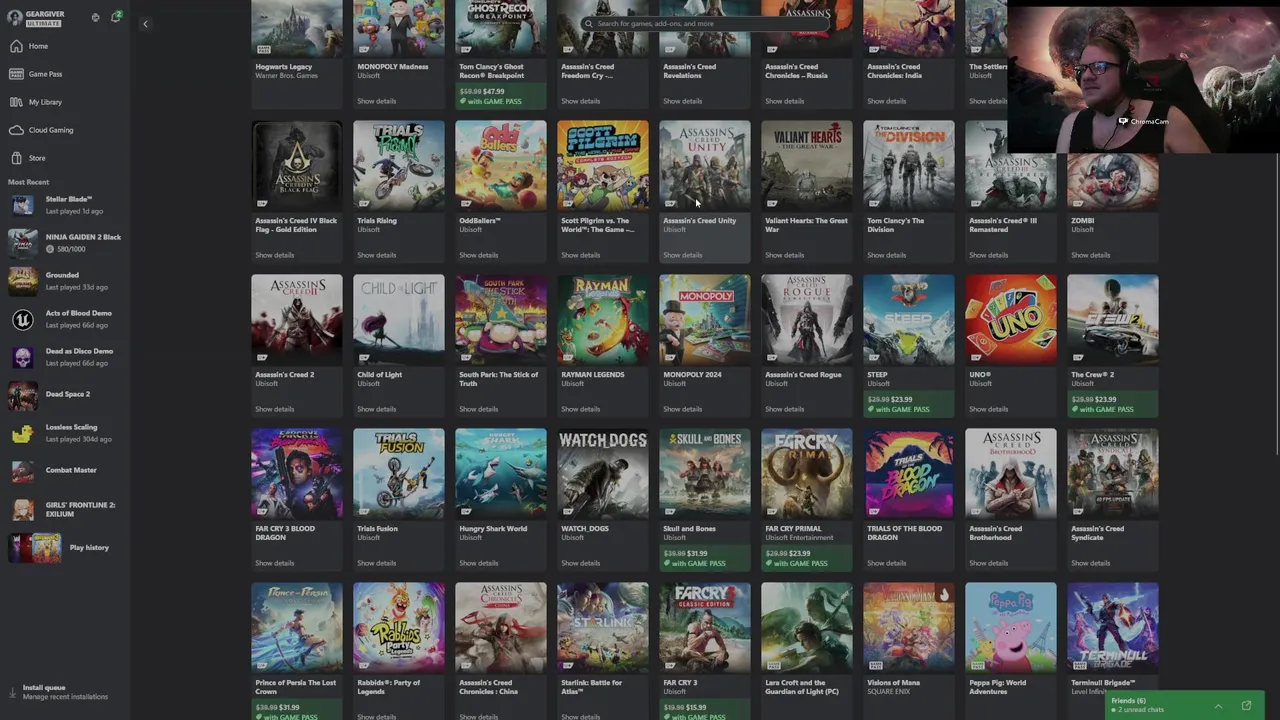Open Assassin's Creed Syndicate cover
Screen dimensions: 1280x720
tap(1113, 474)
